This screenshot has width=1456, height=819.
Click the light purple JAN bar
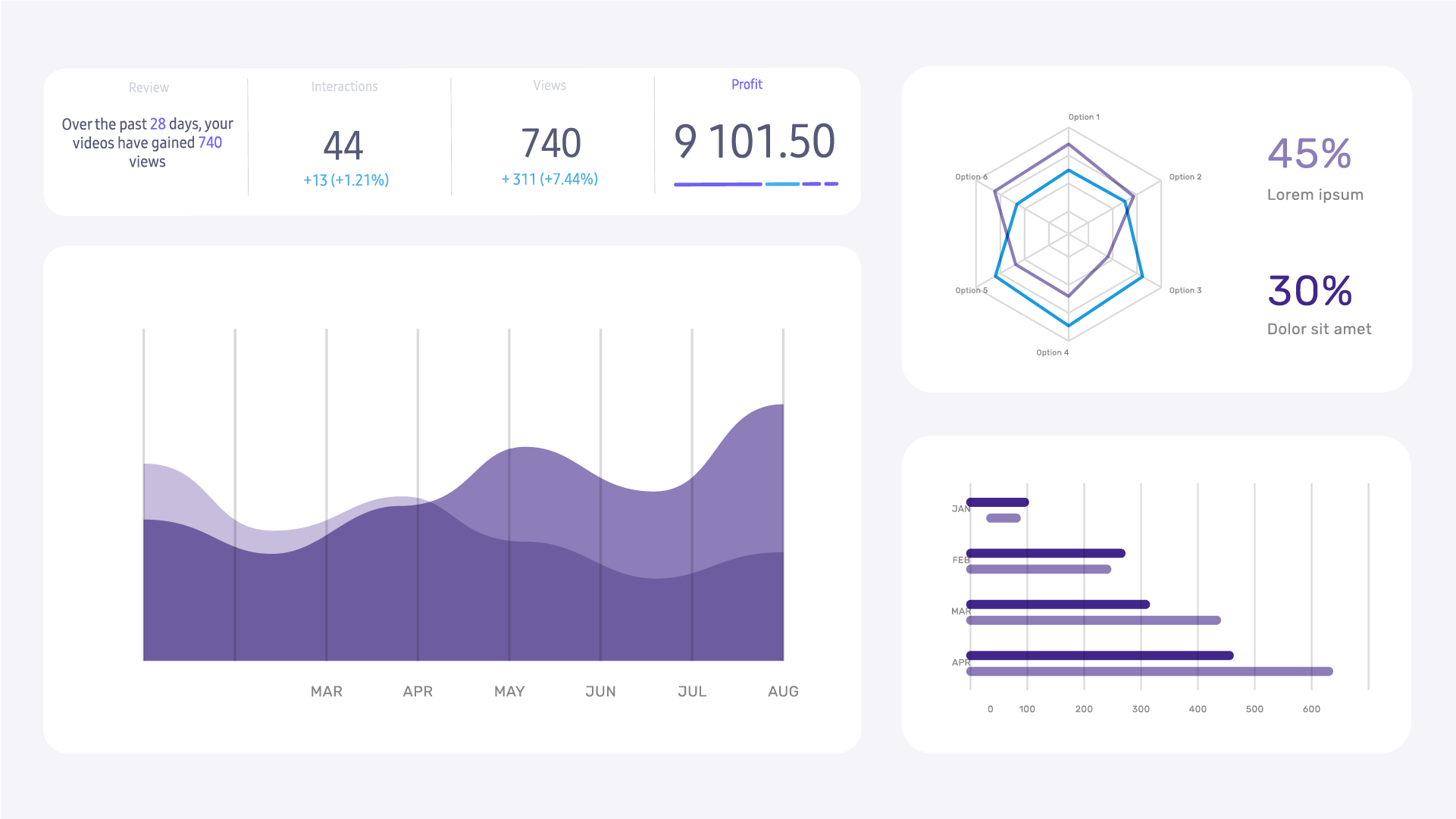1004,518
